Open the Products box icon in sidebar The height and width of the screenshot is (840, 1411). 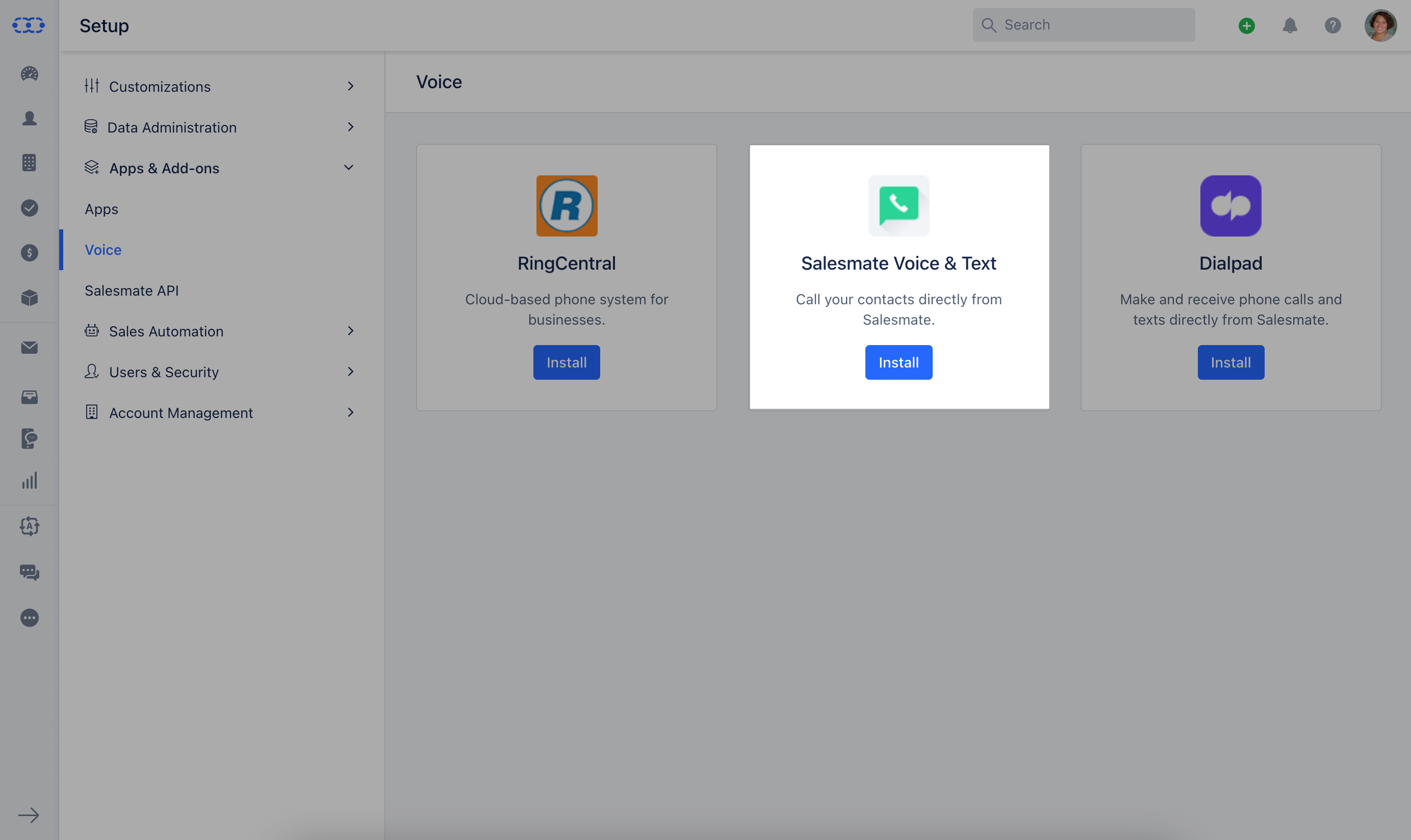pyautogui.click(x=30, y=297)
